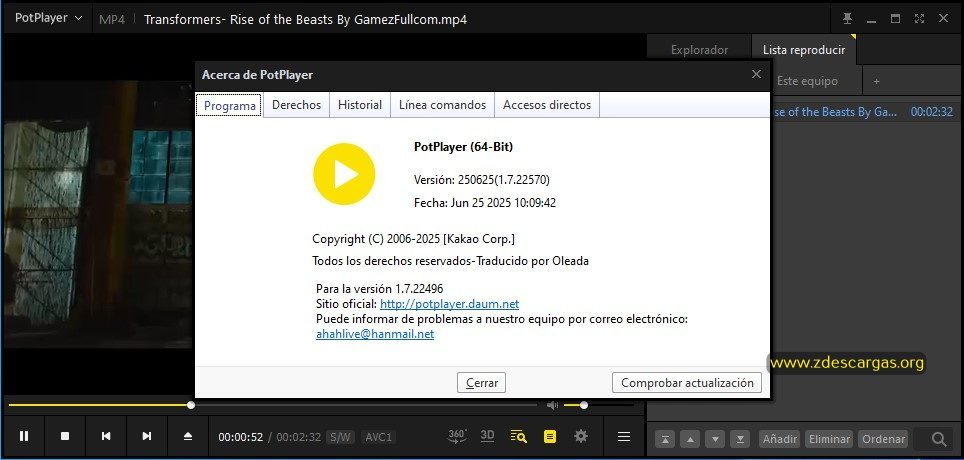Image resolution: width=964 pixels, height=460 pixels.
Task: Click the Cerrar button
Action: [x=481, y=383]
